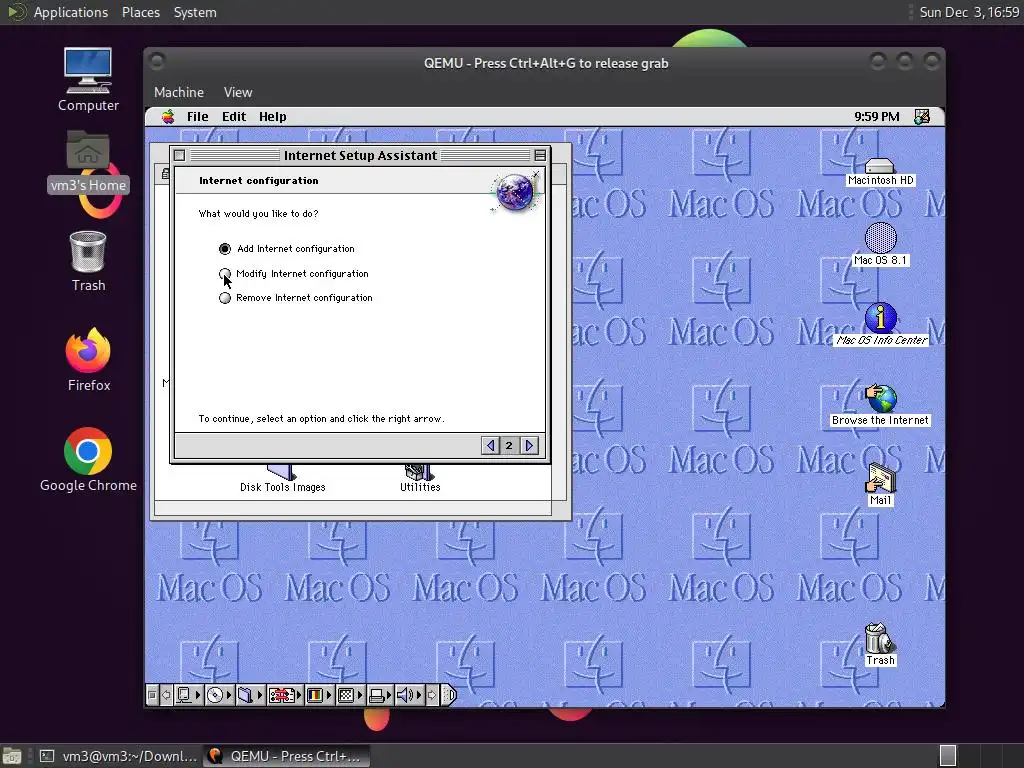The height and width of the screenshot is (768, 1024).
Task: Open the QEMU Machine menu
Action: tap(179, 92)
